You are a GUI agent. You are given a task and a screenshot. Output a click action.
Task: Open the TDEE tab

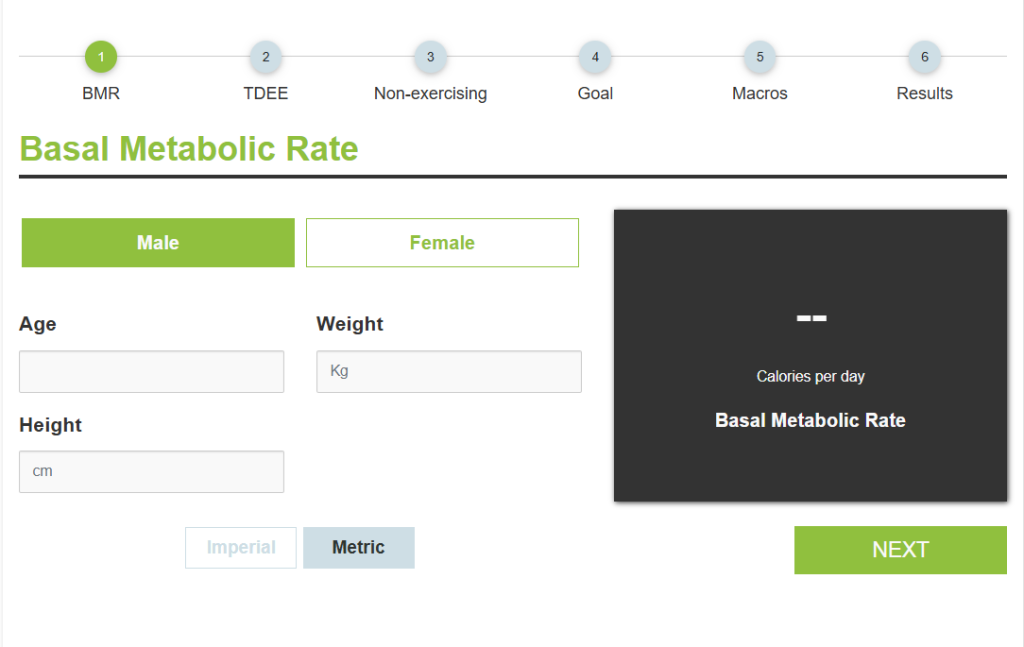[x=265, y=93]
